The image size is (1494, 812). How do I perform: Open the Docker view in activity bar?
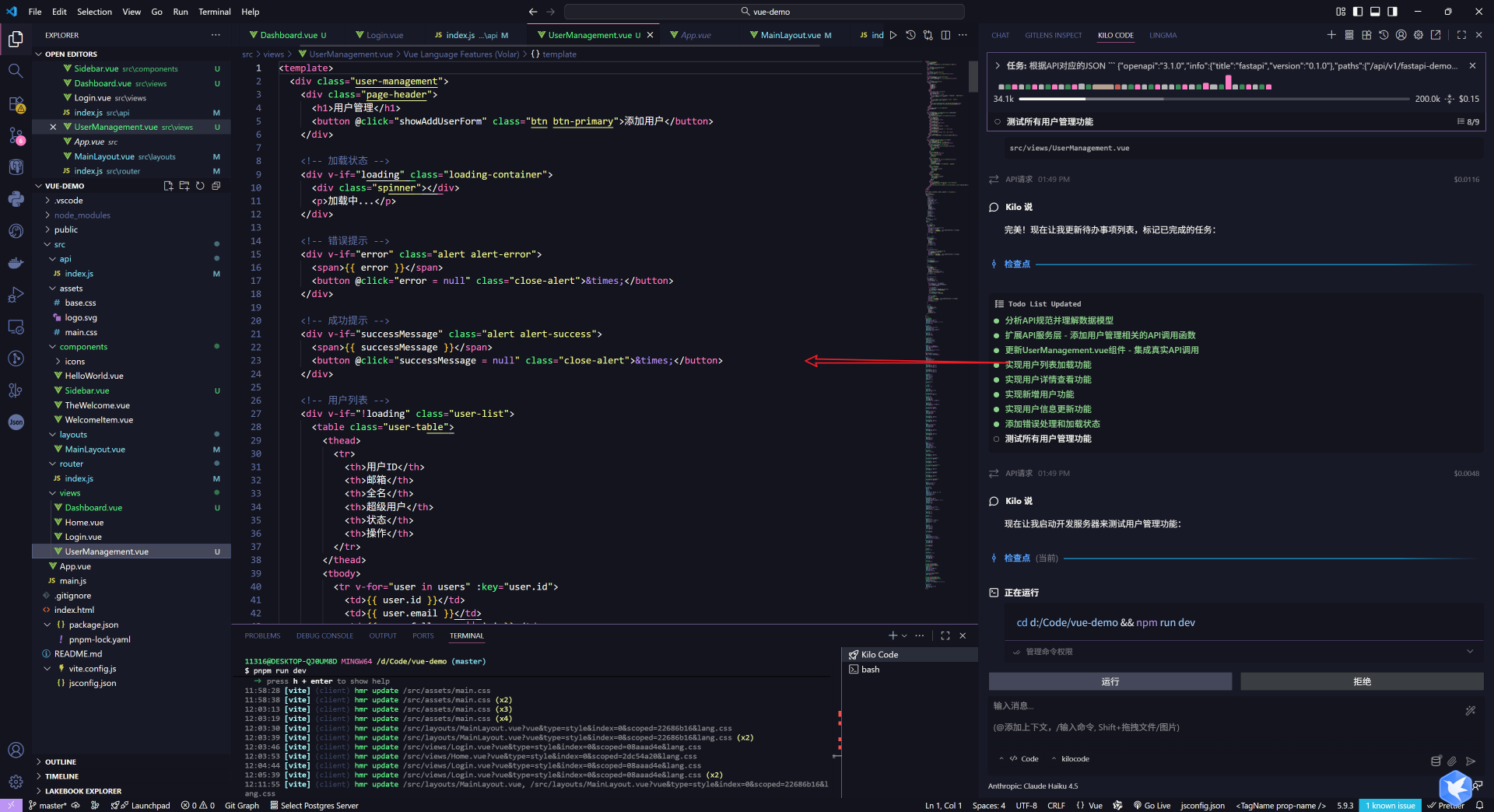click(16, 263)
